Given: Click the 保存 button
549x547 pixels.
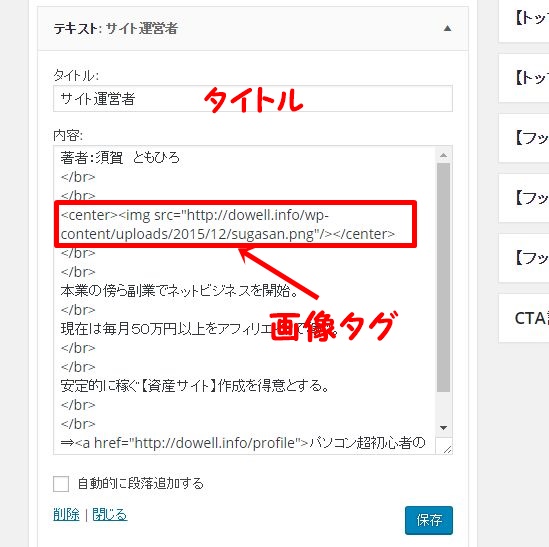Looking at the screenshot, I should [429, 520].
